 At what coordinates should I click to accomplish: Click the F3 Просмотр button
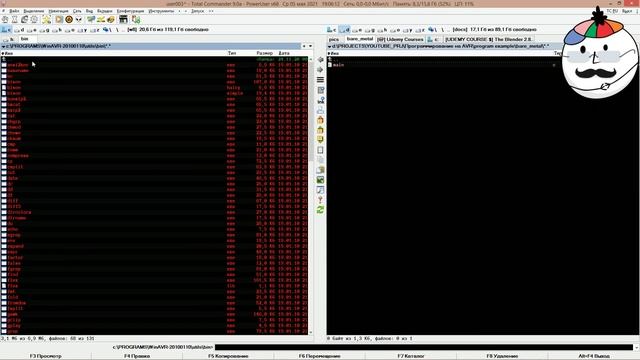[46, 356]
